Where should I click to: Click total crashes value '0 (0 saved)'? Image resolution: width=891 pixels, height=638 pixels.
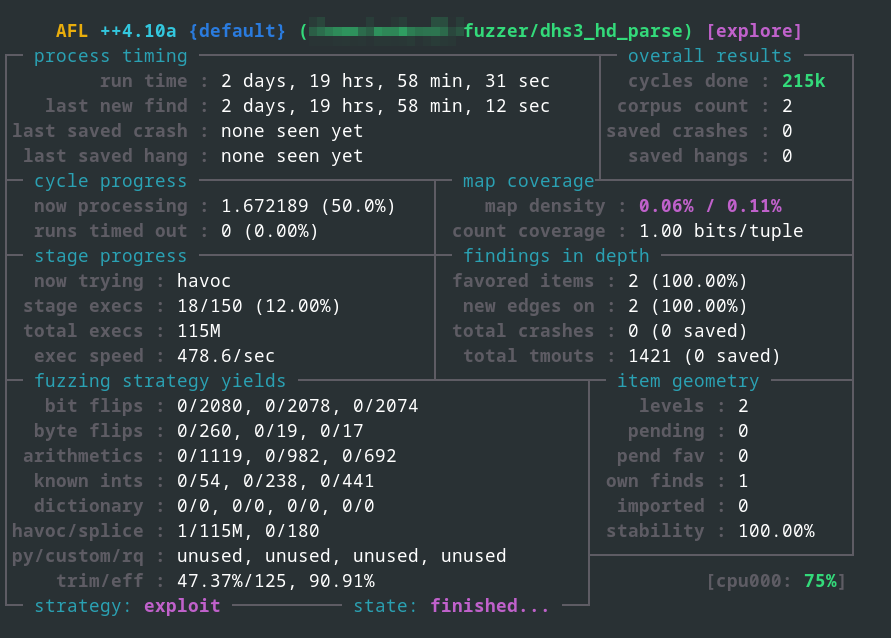click(x=688, y=331)
